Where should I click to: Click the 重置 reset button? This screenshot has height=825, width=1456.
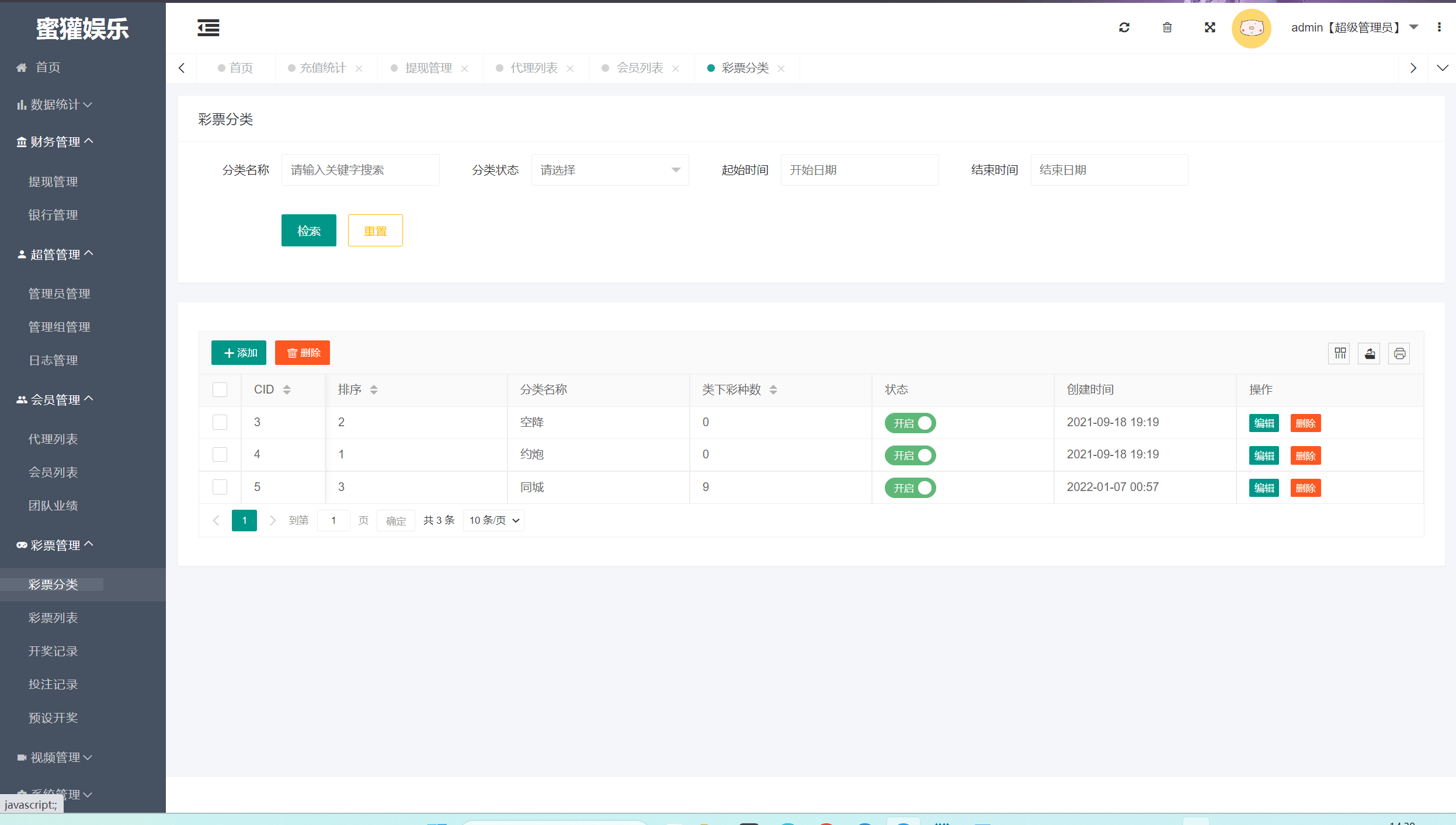(375, 231)
